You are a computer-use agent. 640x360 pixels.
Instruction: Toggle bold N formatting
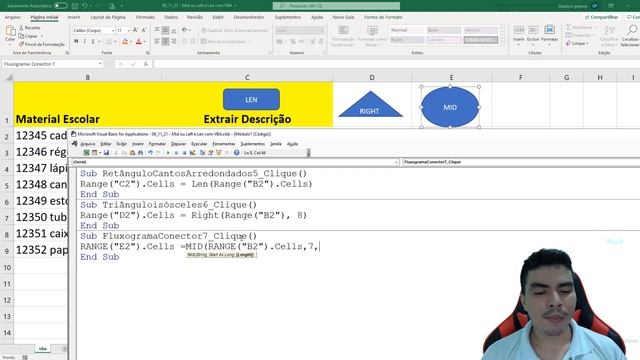tap(76, 41)
